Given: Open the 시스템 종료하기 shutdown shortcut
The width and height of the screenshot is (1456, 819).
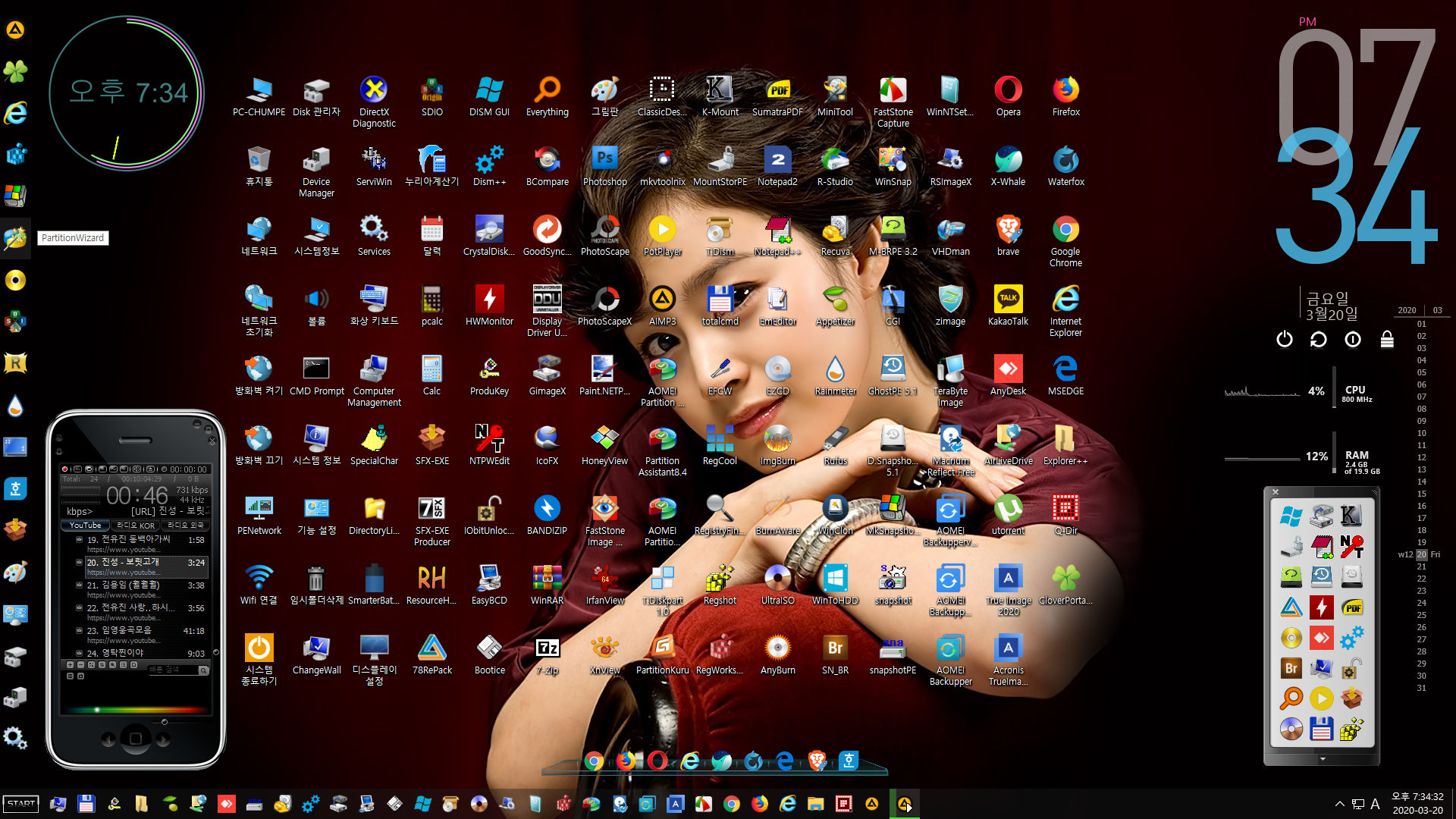Looking at the screenshot, I should 259,660.
